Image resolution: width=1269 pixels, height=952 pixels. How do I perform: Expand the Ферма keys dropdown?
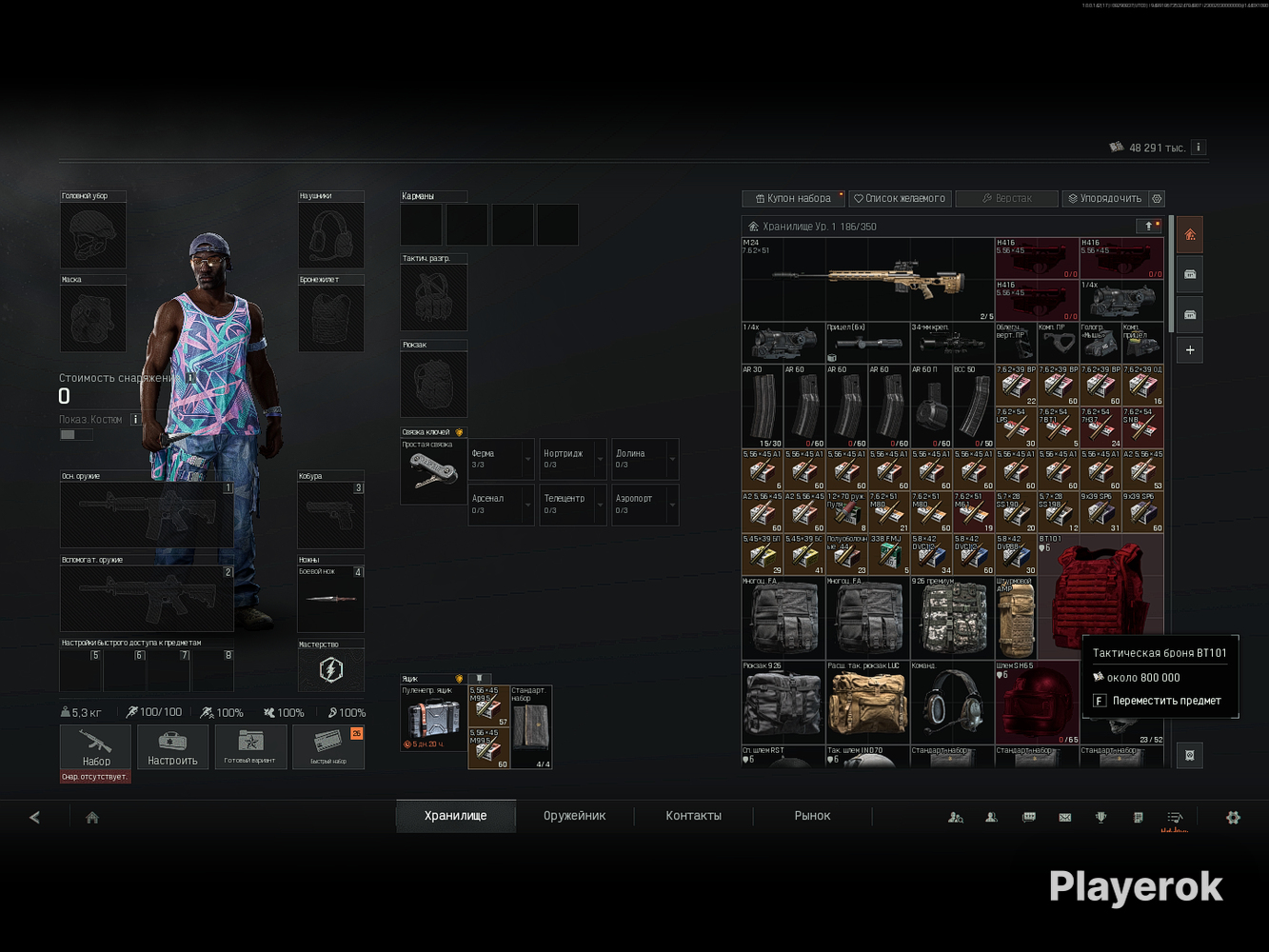click(x=528, y=459)
